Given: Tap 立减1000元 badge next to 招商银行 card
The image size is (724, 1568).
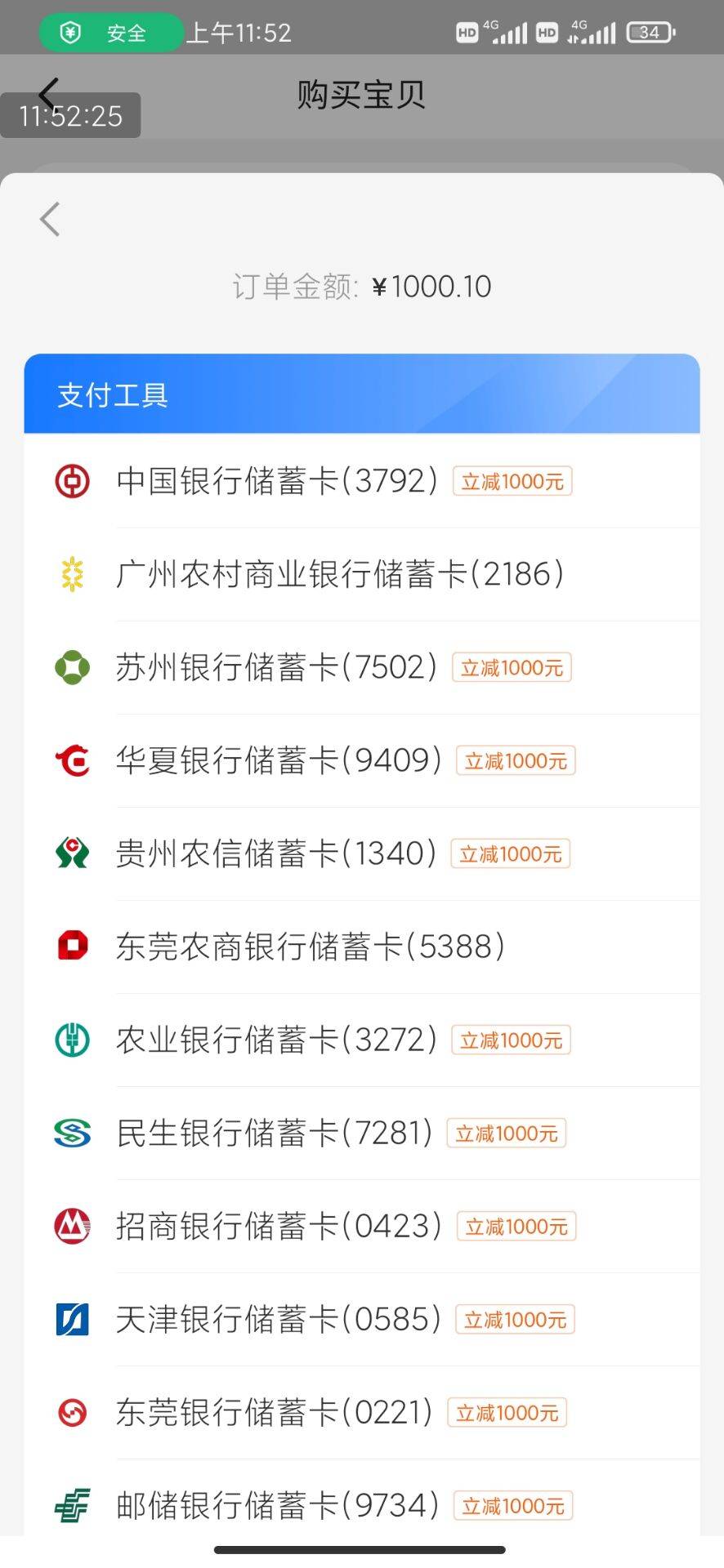Looking at the screenshot, I should pos(516,1226).
